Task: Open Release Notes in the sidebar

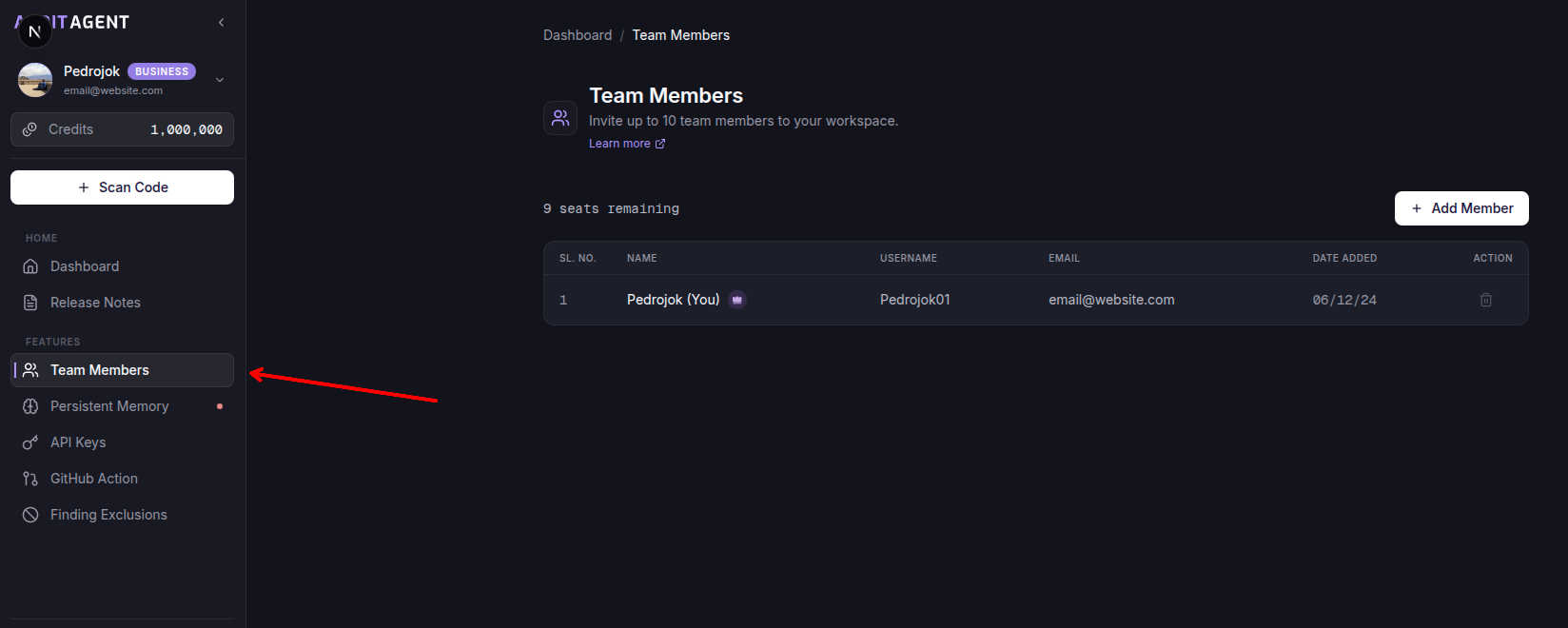Action: point(122,303)
